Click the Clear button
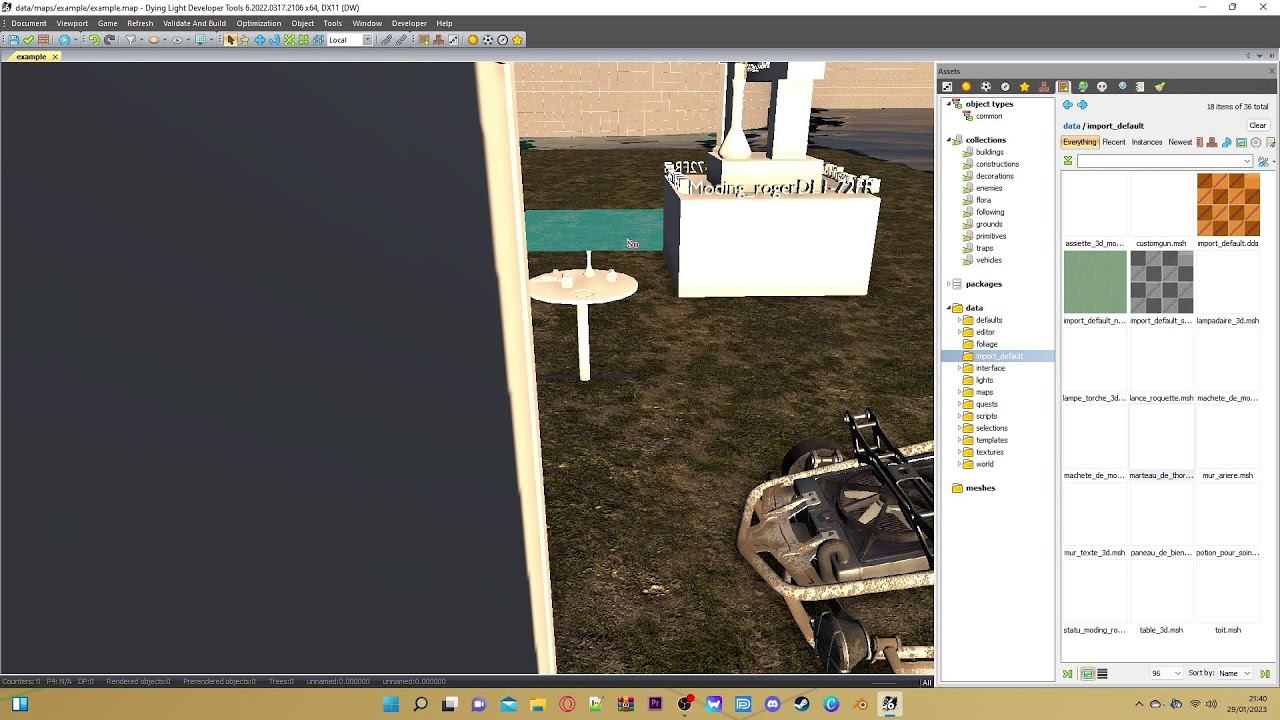This screenshot has width=1280, height=720. 1258,126
